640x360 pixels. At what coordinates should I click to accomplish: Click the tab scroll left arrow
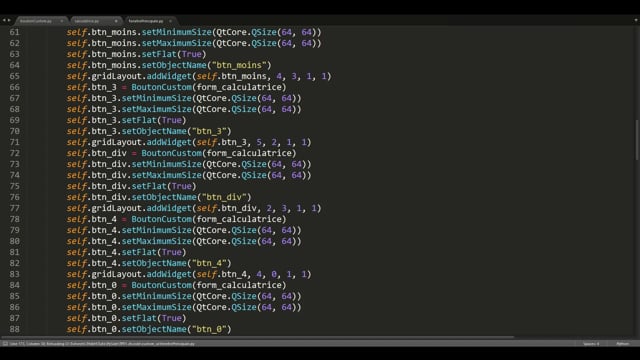[4, 20]
